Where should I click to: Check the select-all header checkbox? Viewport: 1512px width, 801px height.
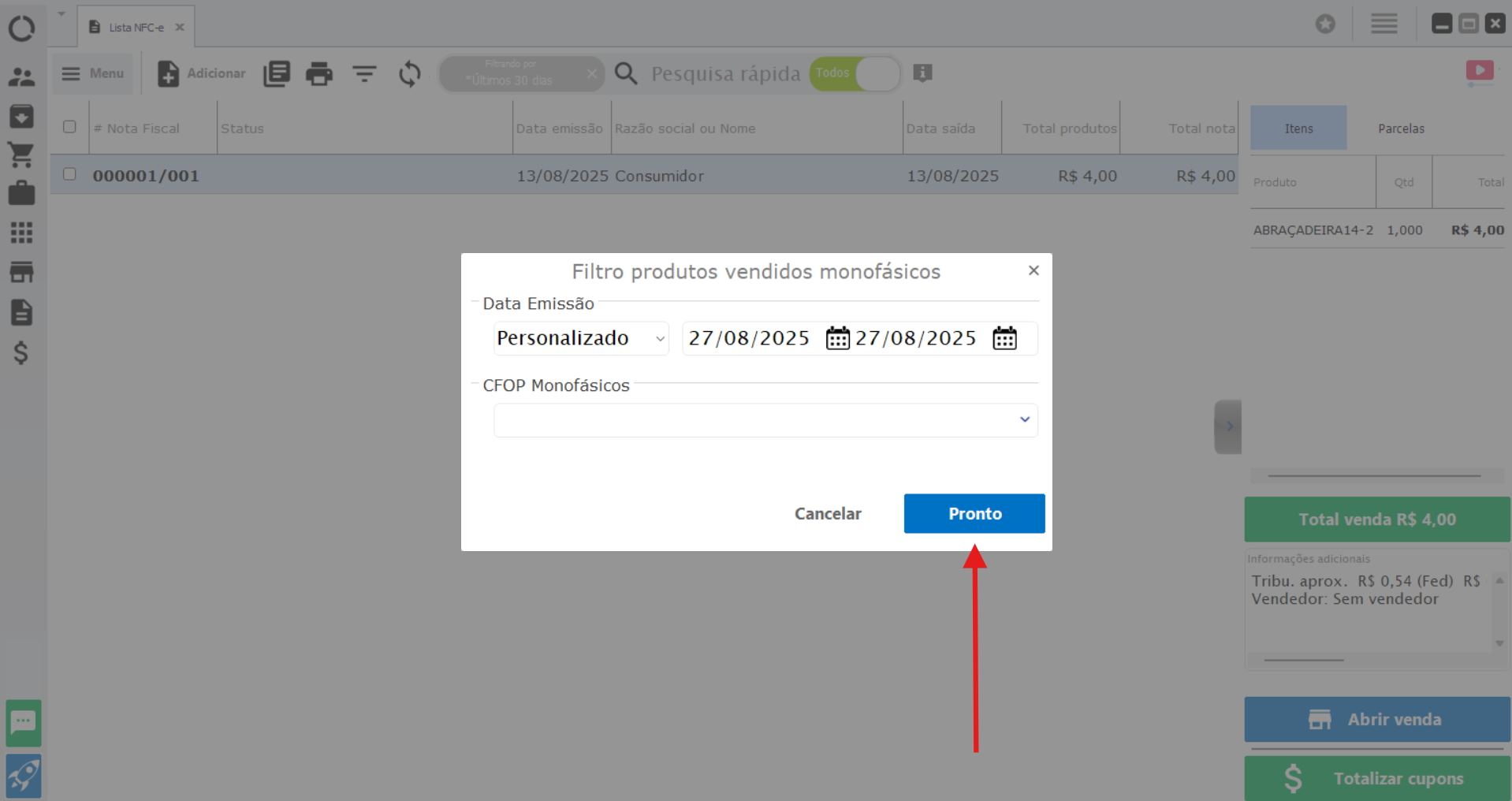point(69,127)
